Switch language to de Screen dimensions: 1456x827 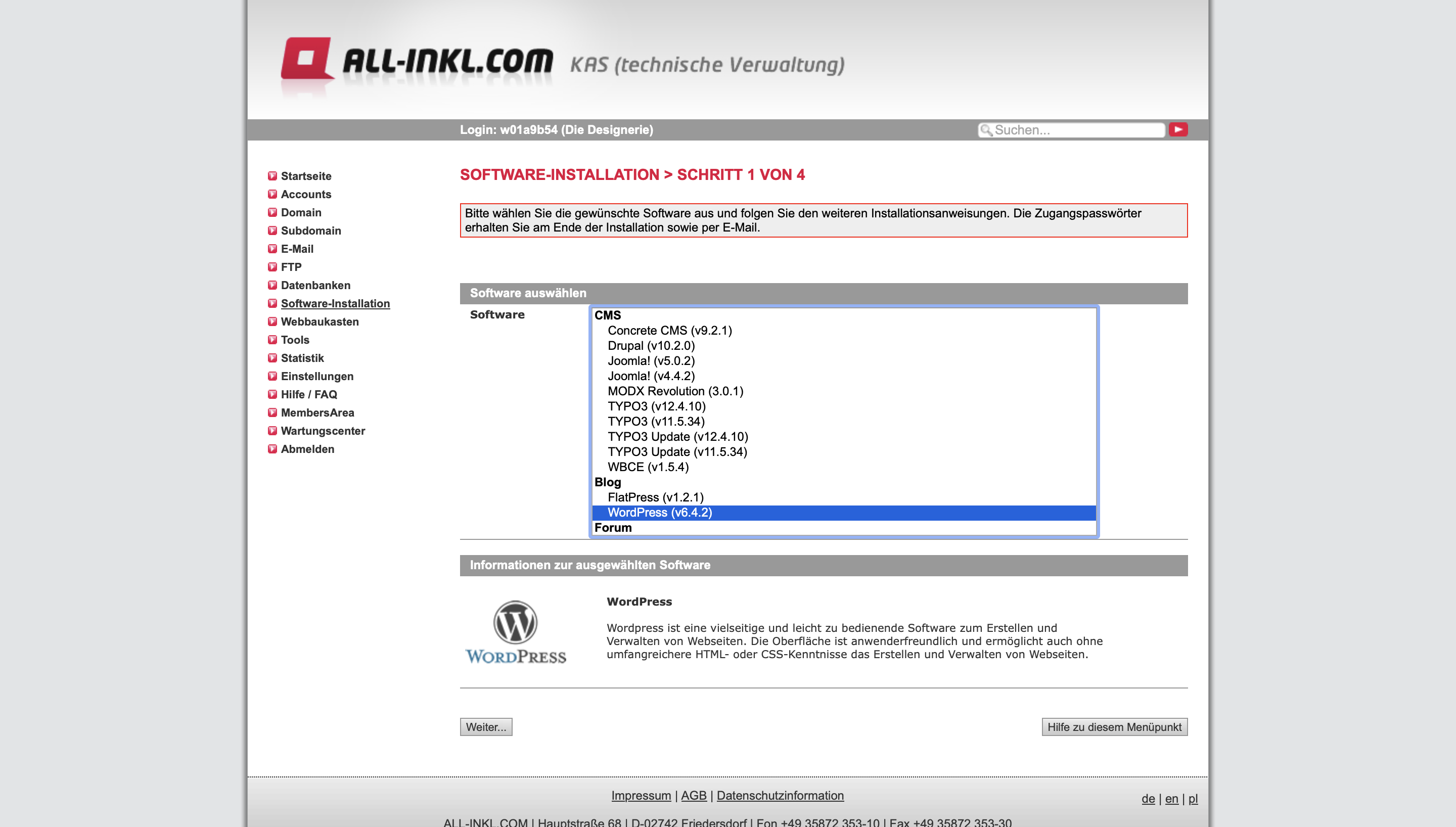tap(1148, 799)
